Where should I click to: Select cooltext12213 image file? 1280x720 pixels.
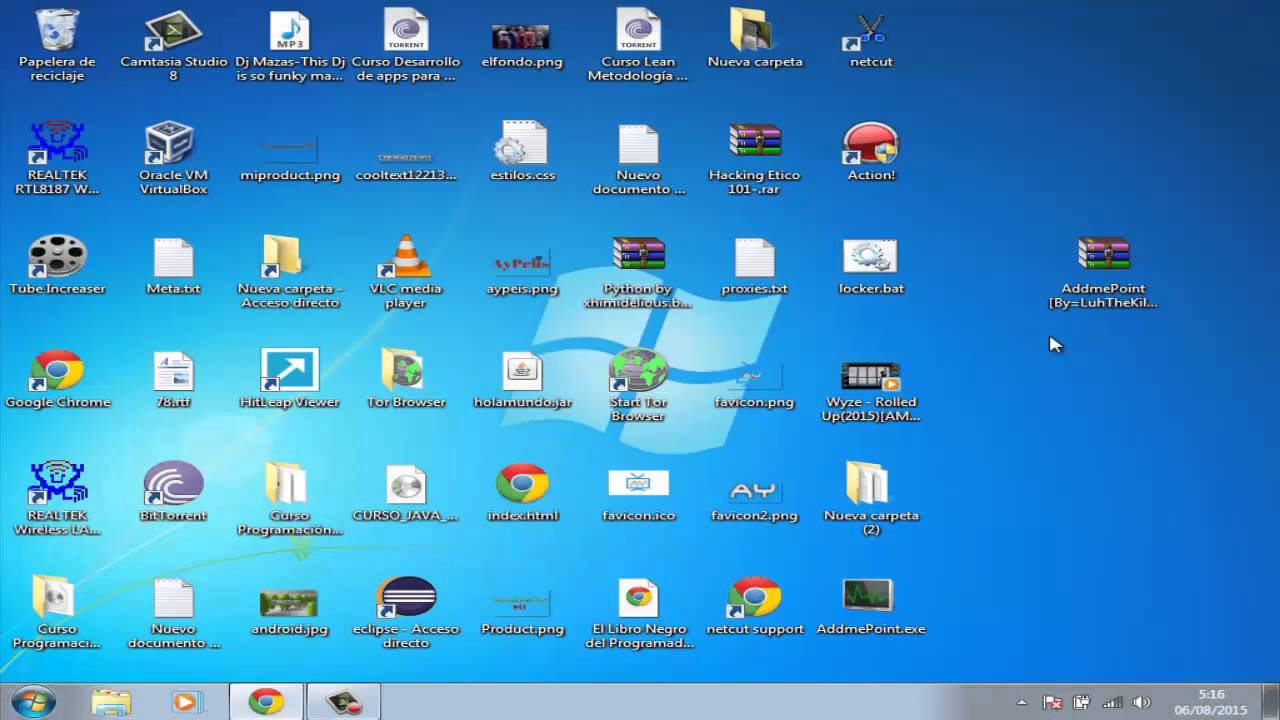tap(405, 157)
